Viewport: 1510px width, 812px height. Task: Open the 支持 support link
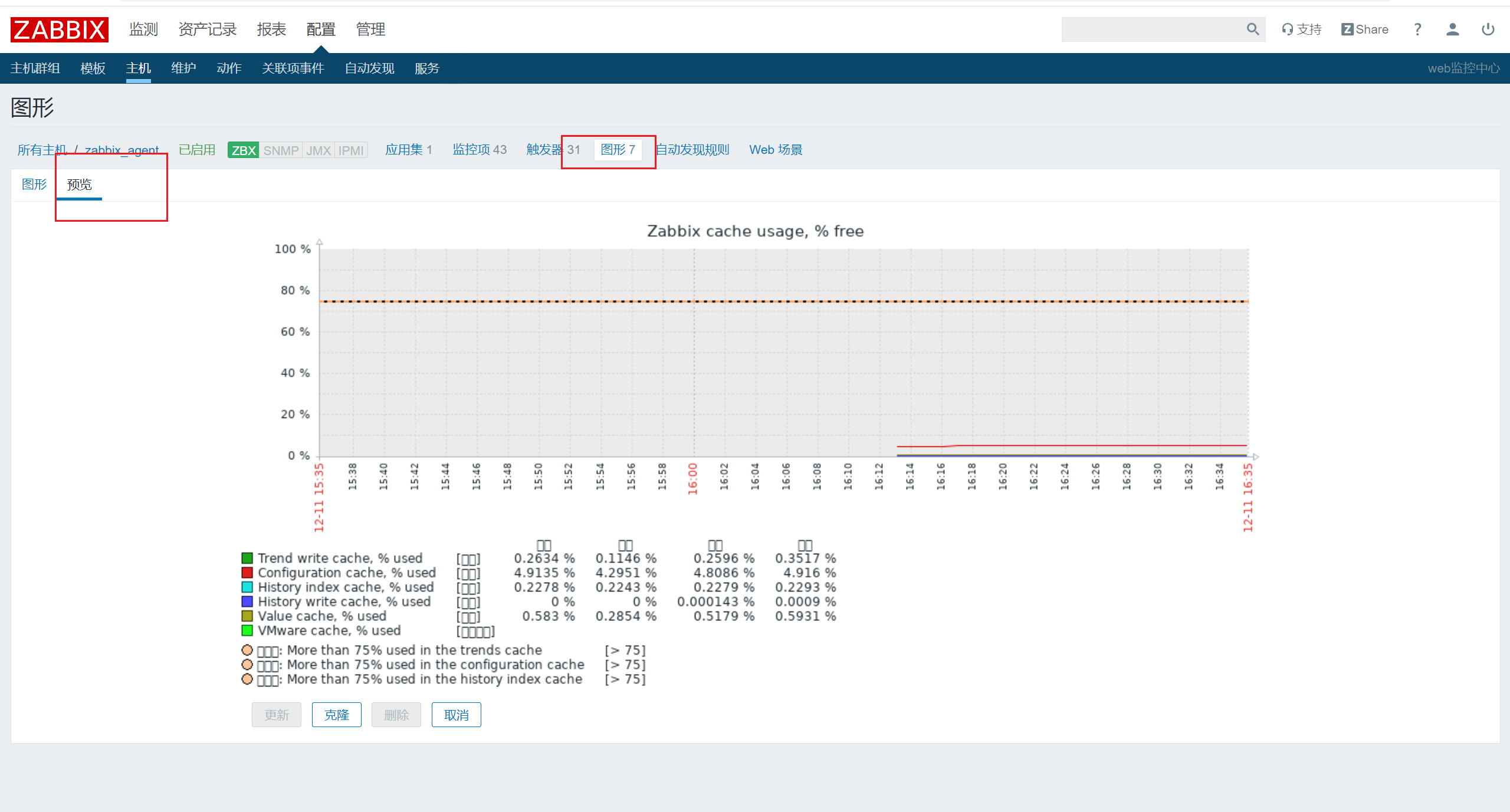(1302, 29)
